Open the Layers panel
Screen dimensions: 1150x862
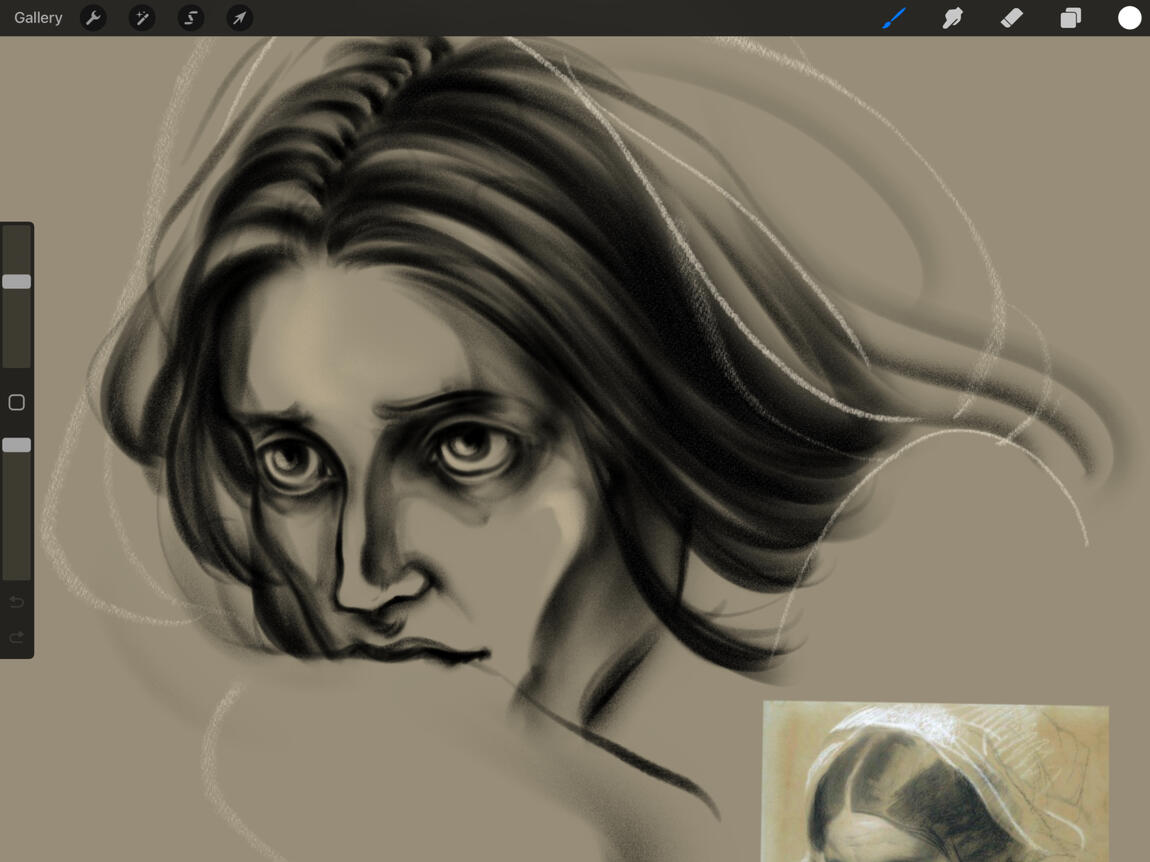click(x=1071, y=18)
